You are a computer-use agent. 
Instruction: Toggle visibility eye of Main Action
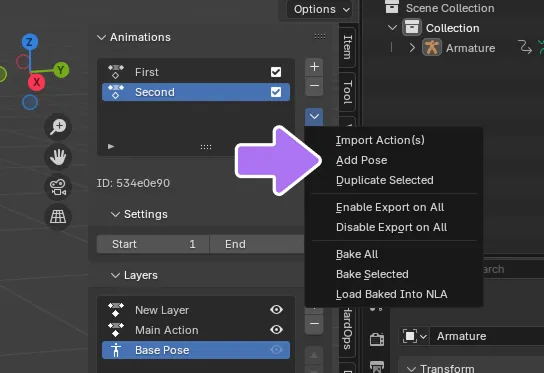pos(277,330)
